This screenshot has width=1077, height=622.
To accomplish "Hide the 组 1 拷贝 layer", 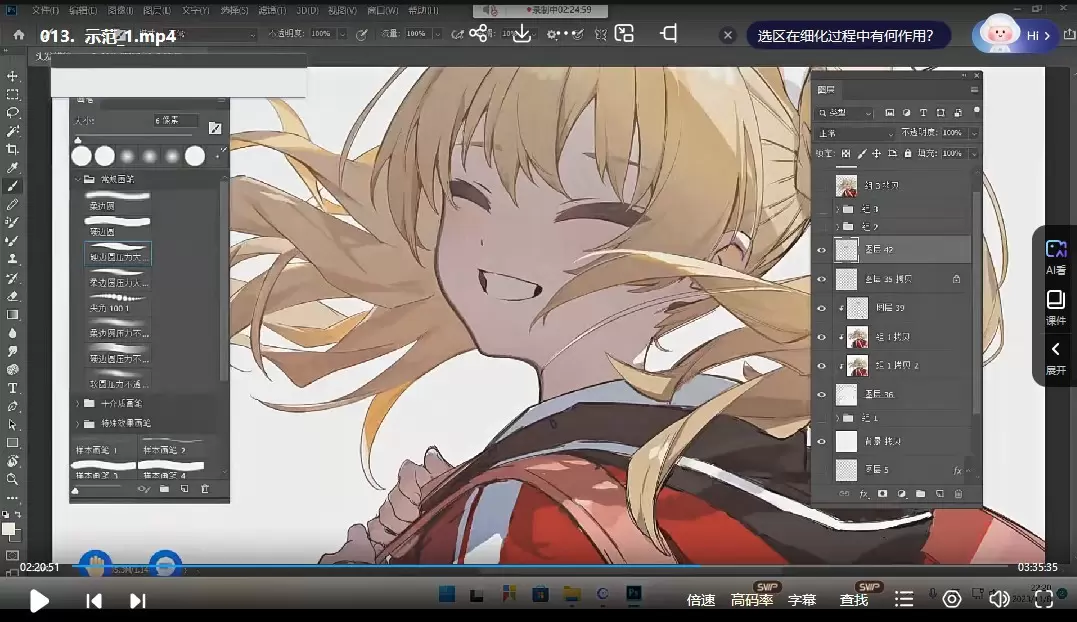I will (x=821, y=337).
